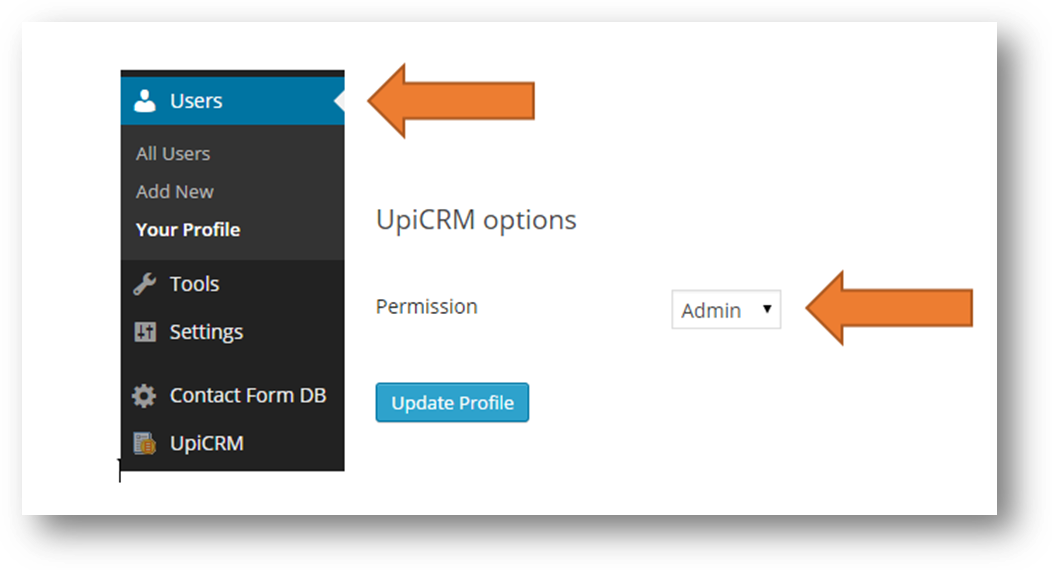Click the Permission dropdown arrow
This screenshot has width=1052, height=570.
click(x=767, y=309)
